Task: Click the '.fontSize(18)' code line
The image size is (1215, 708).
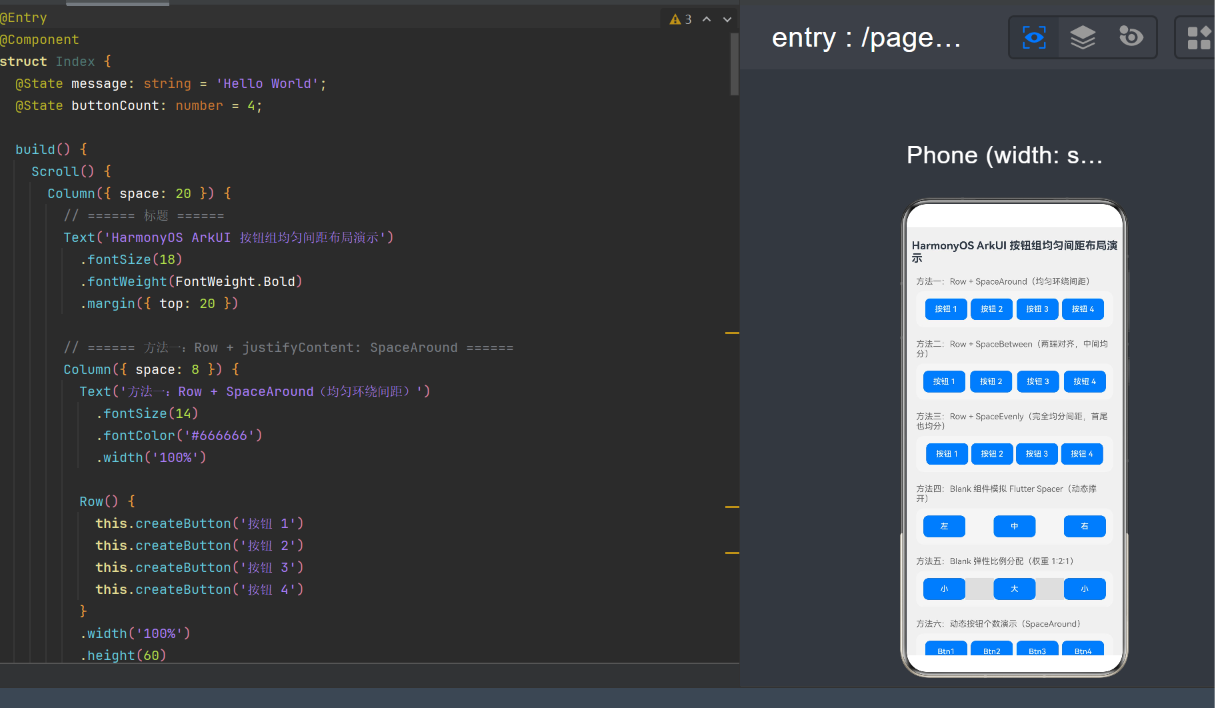Action: [131, 259]
